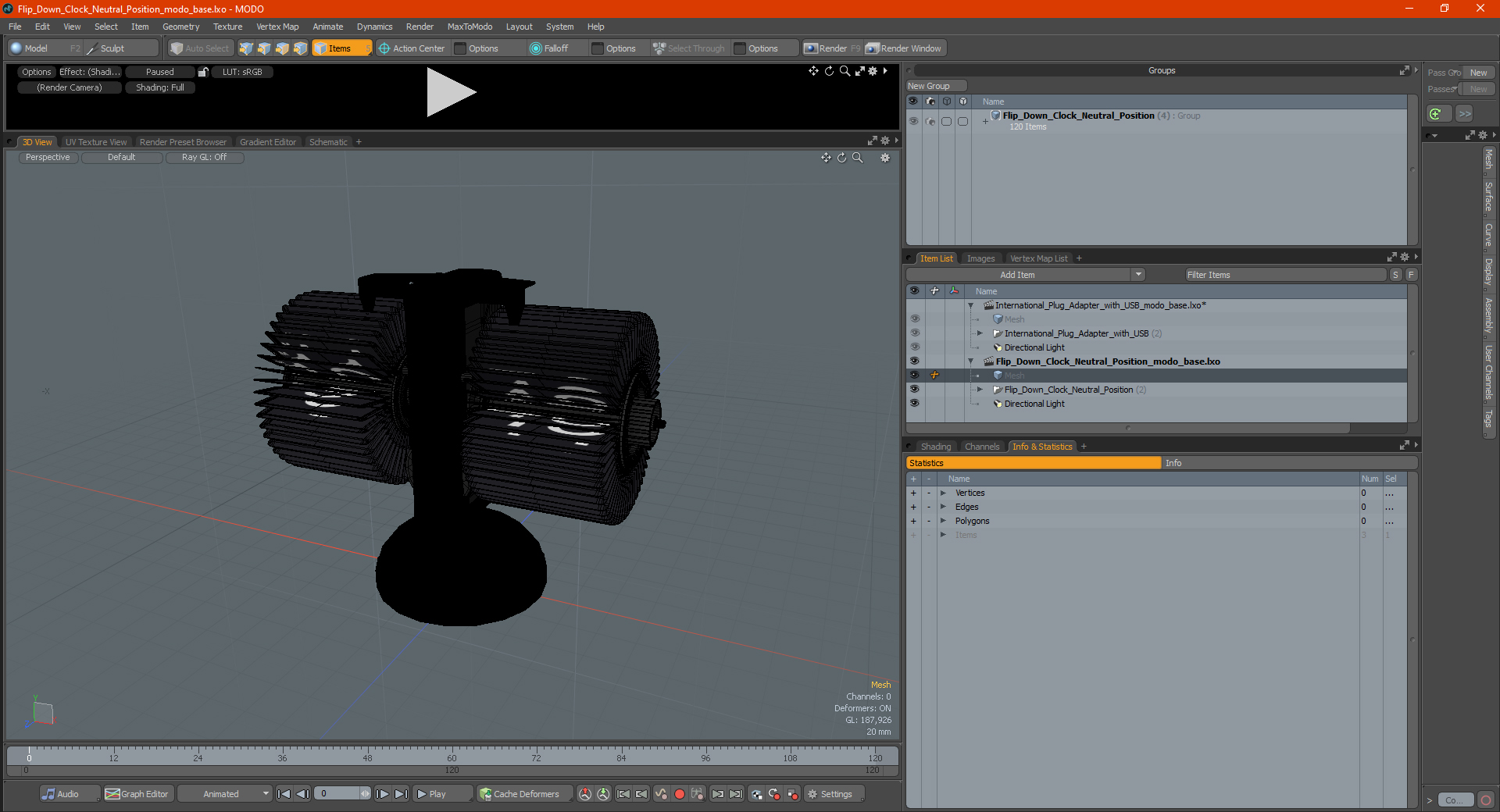Expand Edges statistics row
The height and width of the screenshot is (812, 1500).
tap(943, 507)
